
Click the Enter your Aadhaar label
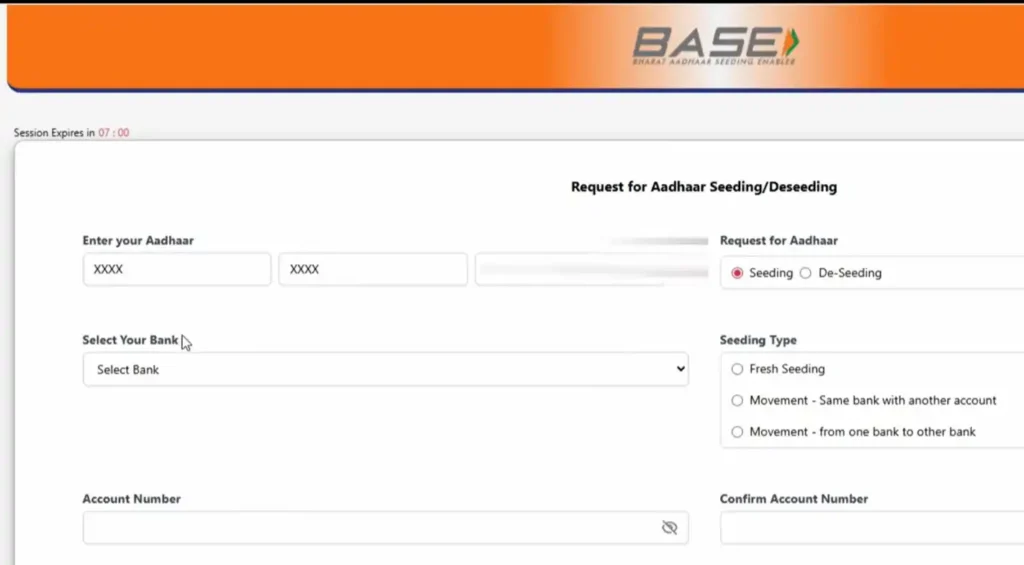tap(138, 240)
